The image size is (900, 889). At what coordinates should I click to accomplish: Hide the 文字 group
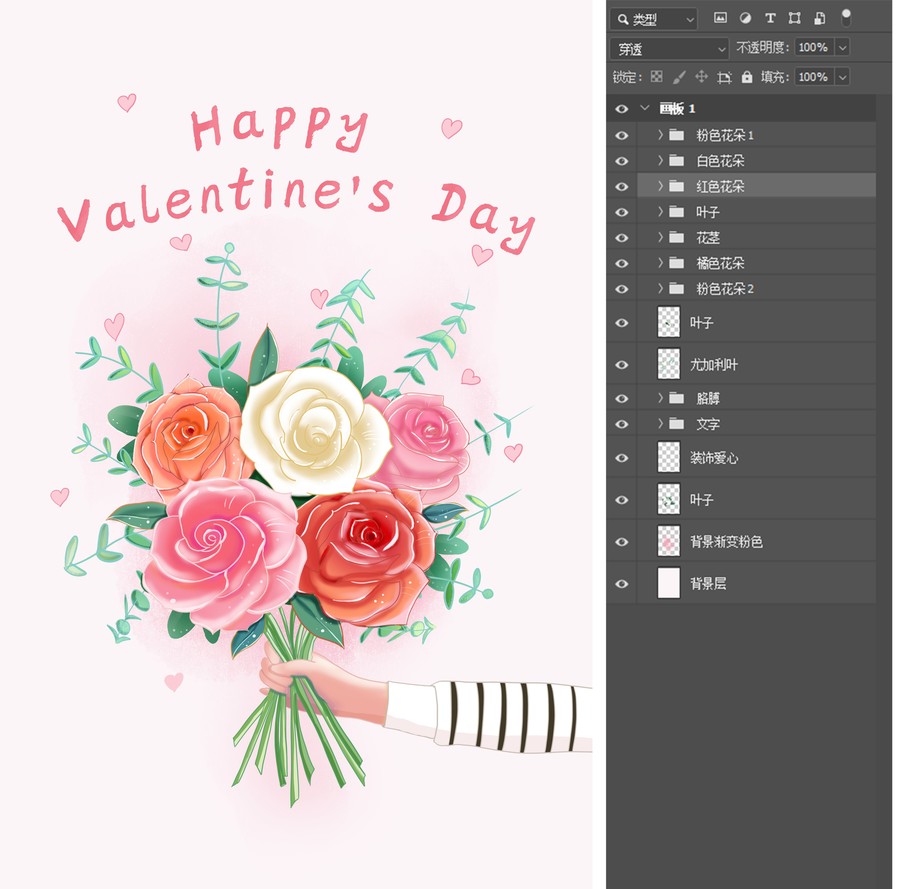[x=622, y=424]
